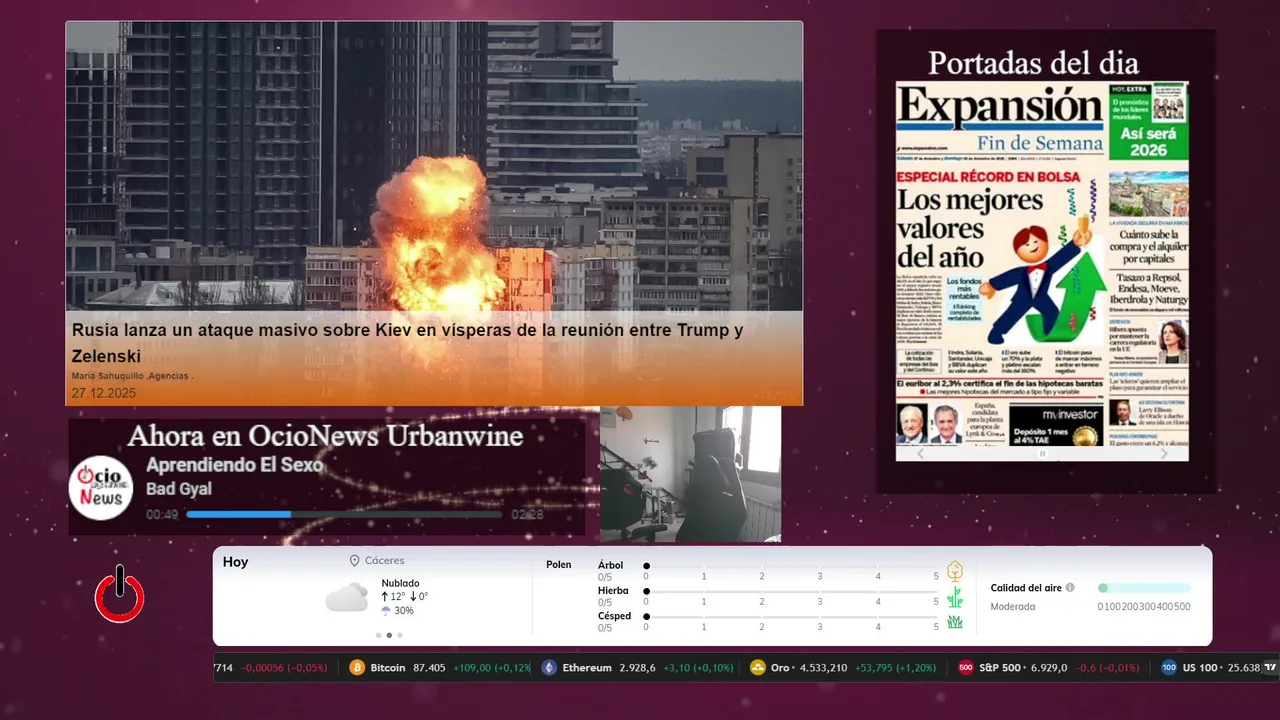
Task: Click S&P 500 value 6.929,0
Action: (x=1047, y=668)
